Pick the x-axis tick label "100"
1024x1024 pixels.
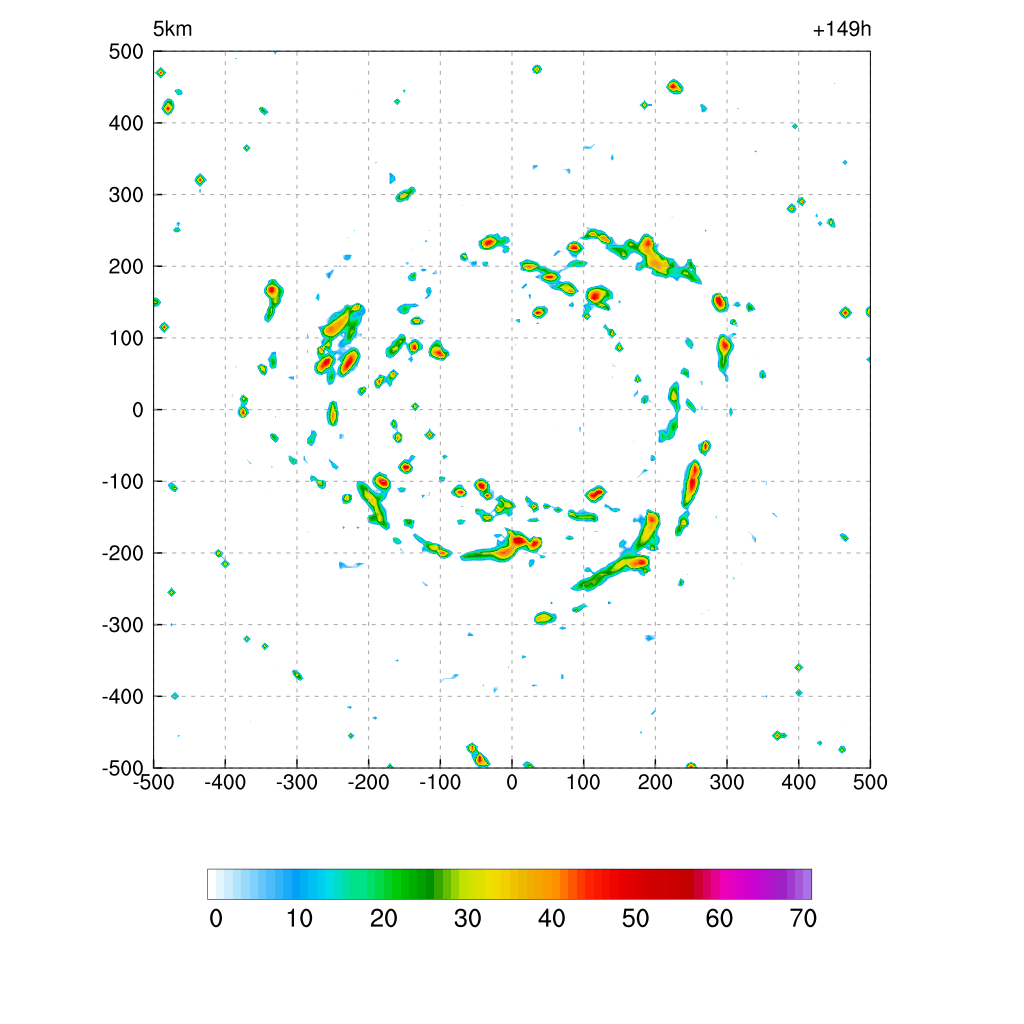click(x=583, y=782)
